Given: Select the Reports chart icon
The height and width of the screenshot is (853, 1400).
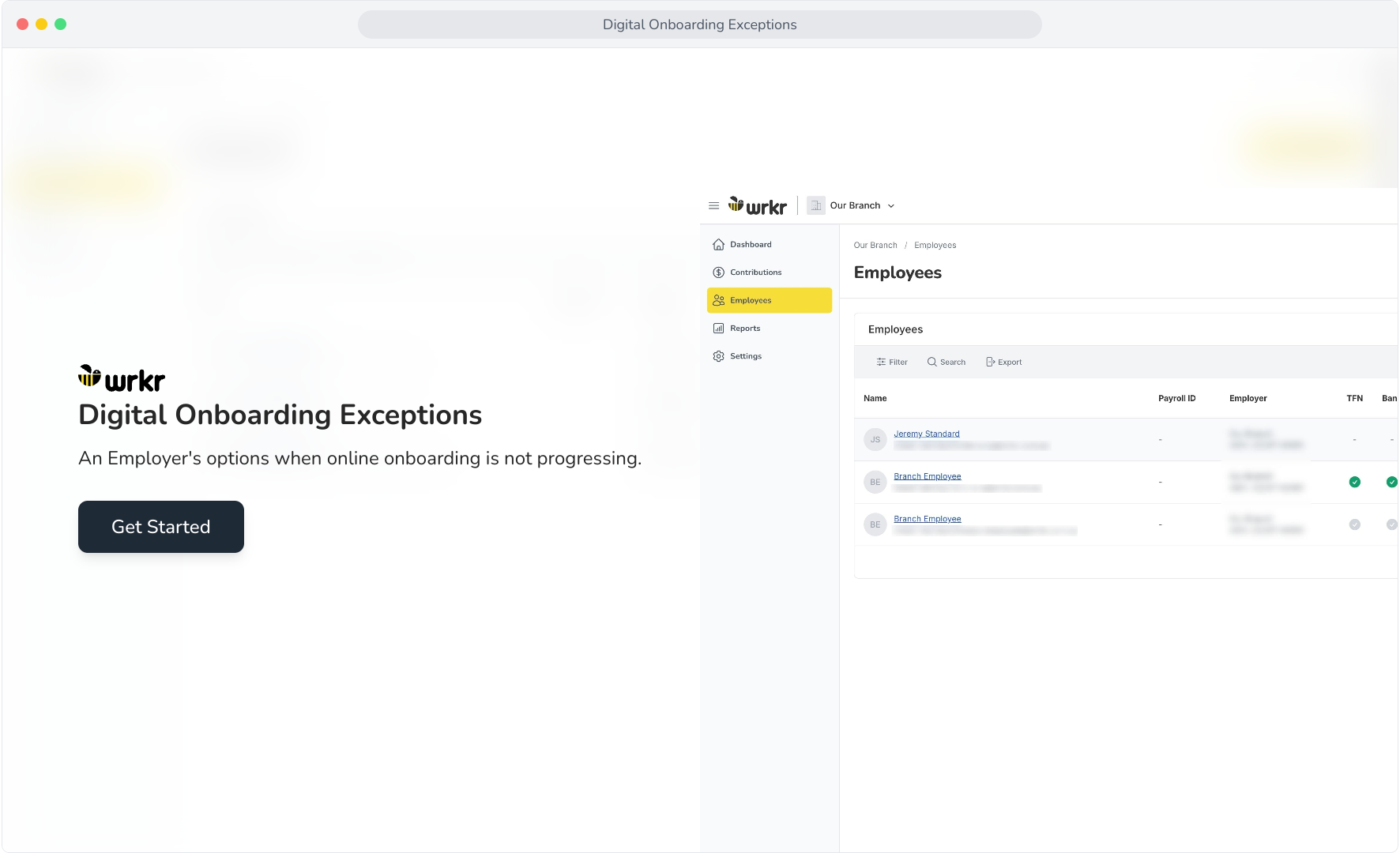Looking at the screenshot, I should [x=718, y=329].
